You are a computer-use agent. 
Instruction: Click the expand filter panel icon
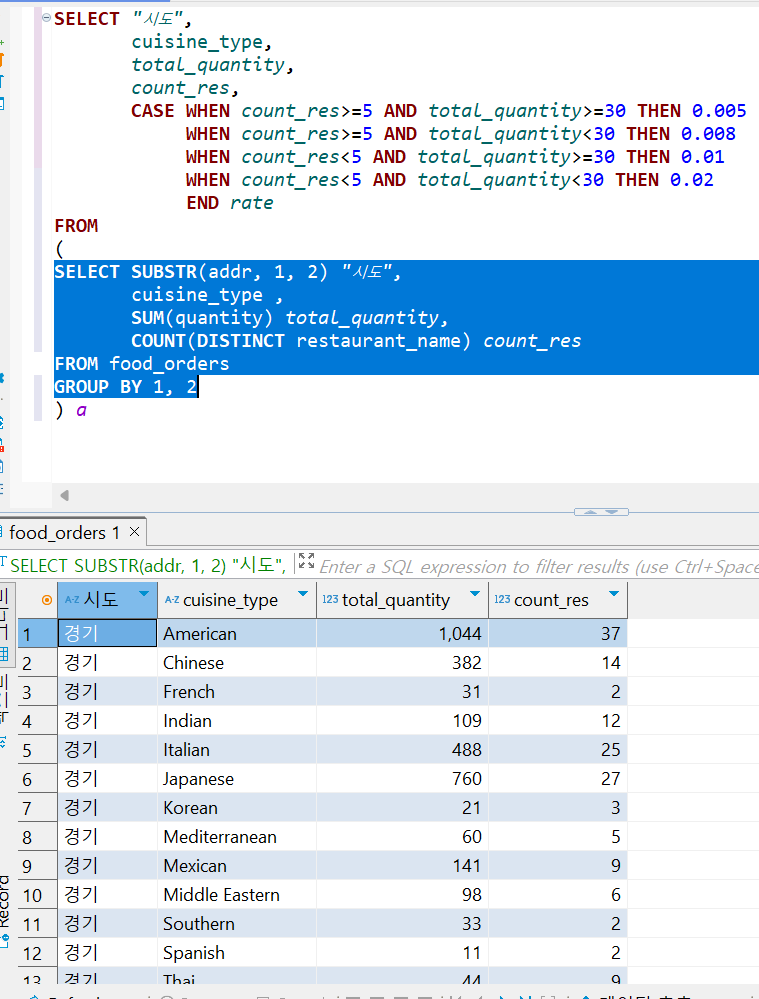click(x=307, y=561)
